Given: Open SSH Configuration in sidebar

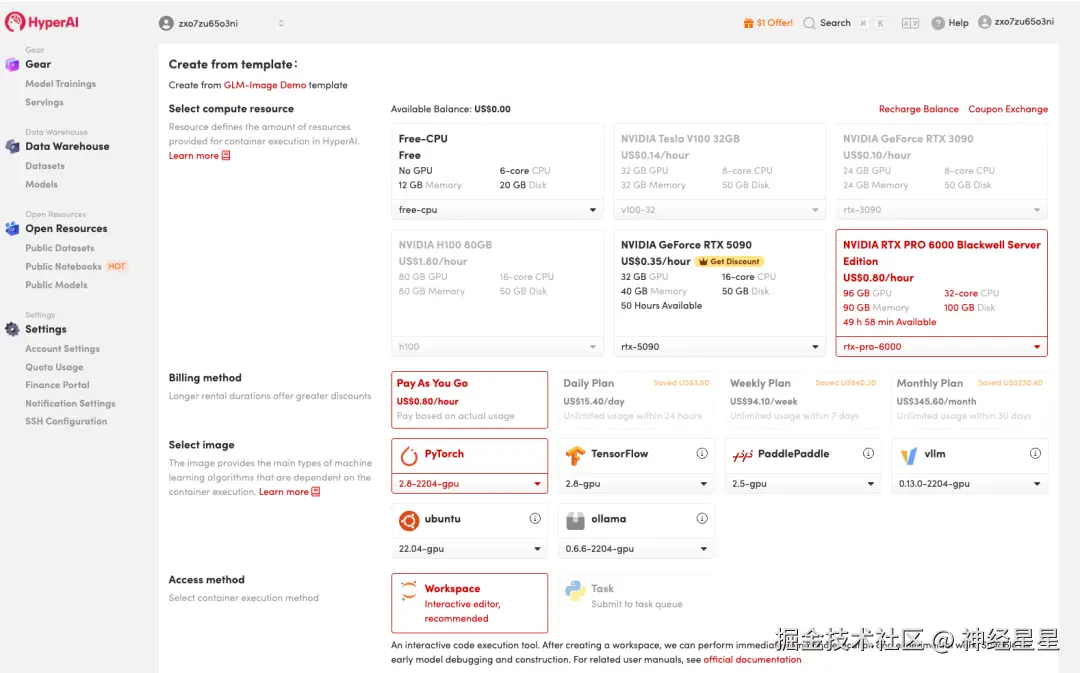Looking at the screenshot, I should pos(66,421).
